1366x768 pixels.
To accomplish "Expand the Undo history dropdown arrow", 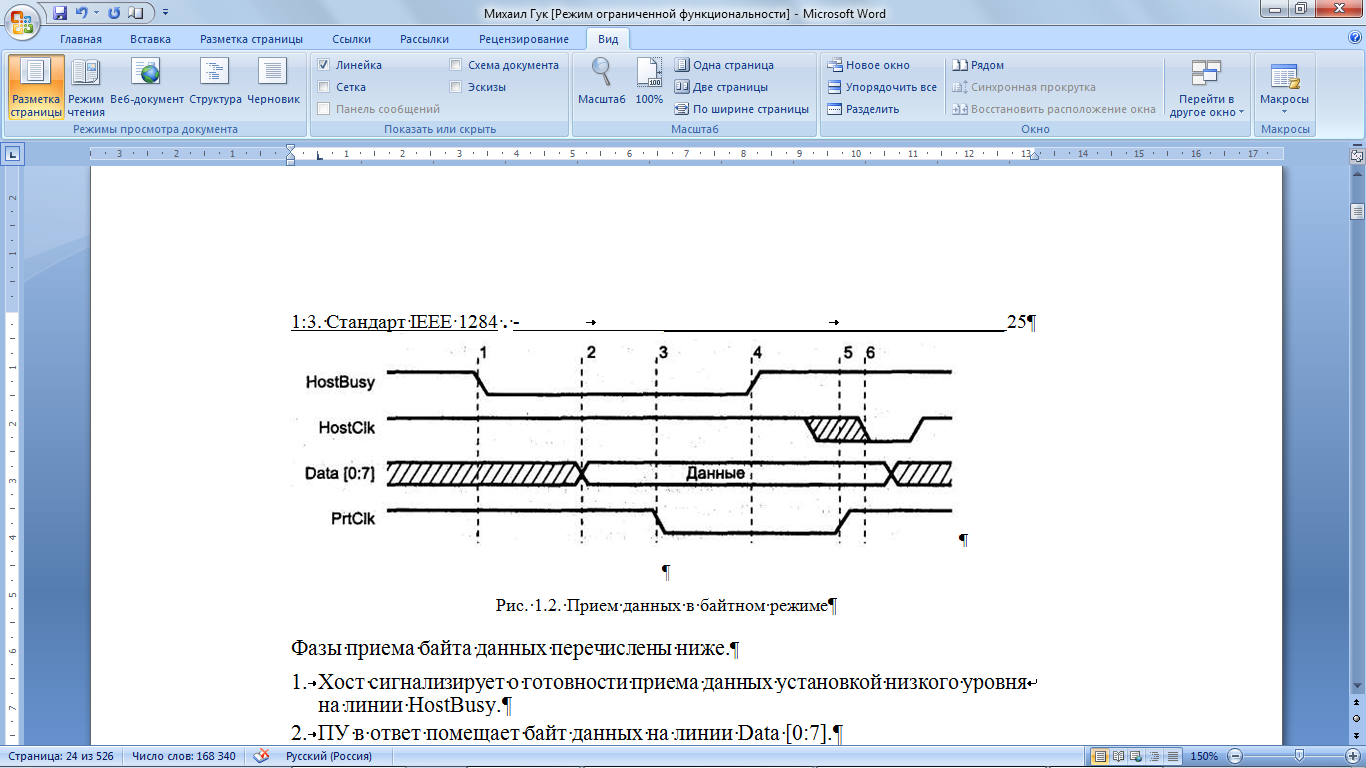I will [x=97, y=14].
